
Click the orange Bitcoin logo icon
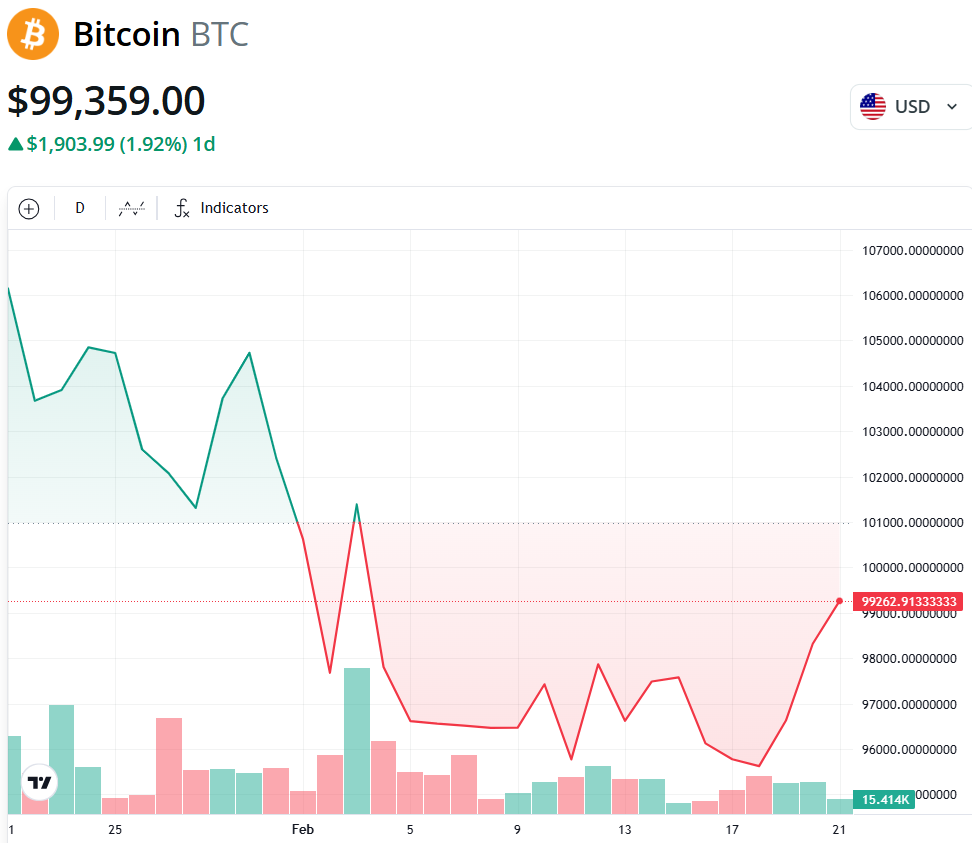coord(33,34)
